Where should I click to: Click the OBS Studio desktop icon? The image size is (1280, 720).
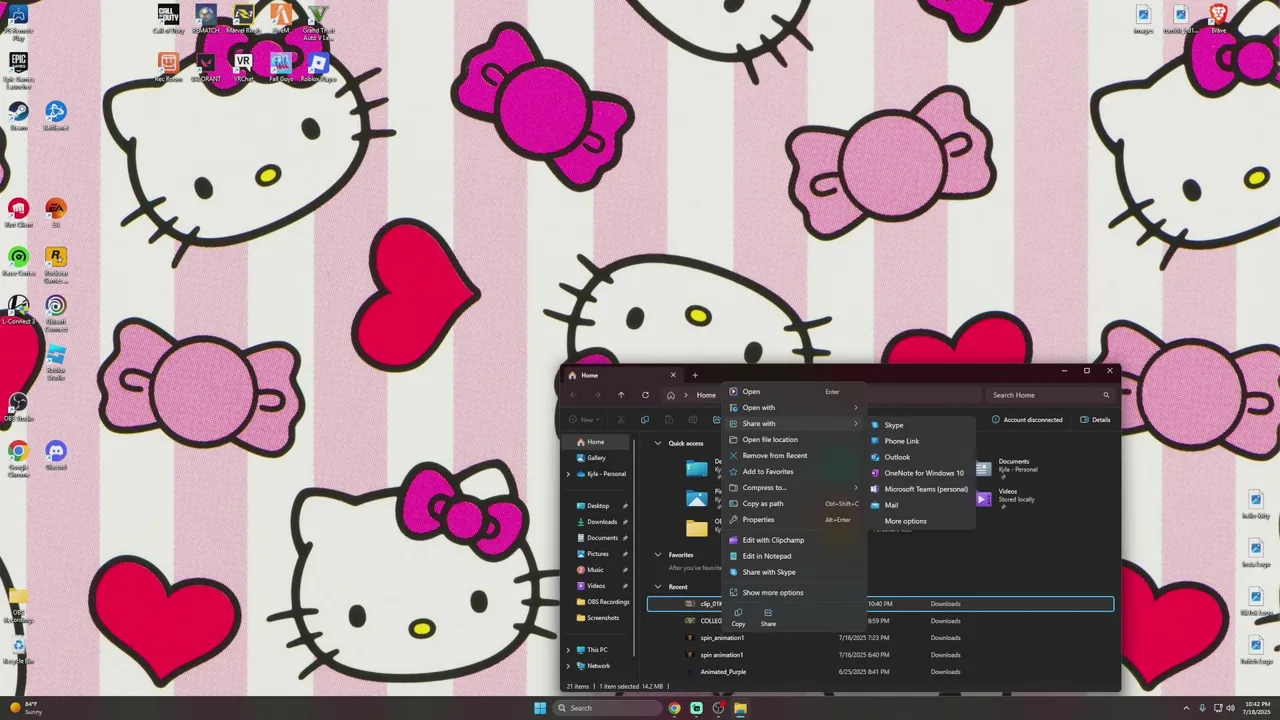pyautogui.click(x=18, y=407)
